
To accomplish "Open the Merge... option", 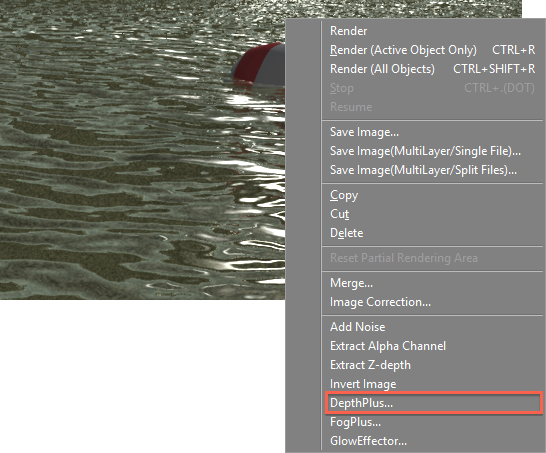I will [x=432, y=283].
